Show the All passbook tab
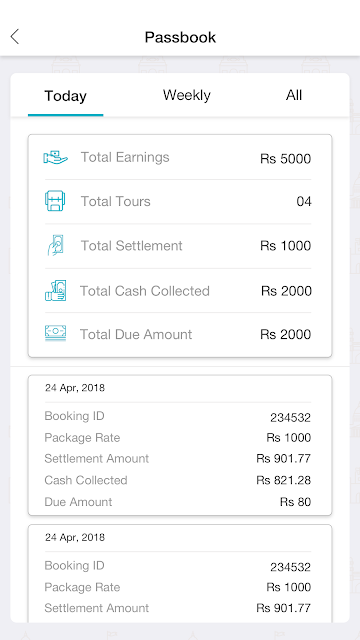 tap(294, 95)
